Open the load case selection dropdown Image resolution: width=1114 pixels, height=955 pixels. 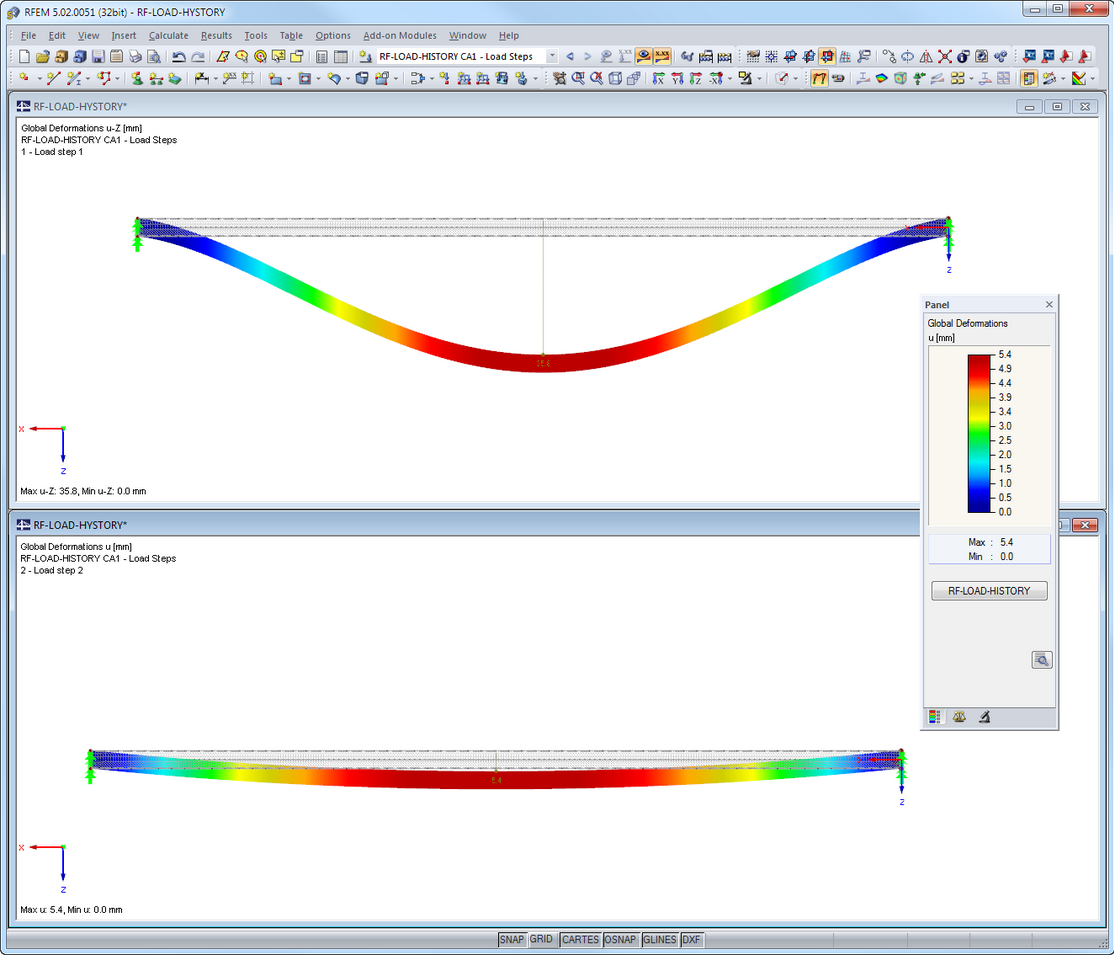[552, 57]
